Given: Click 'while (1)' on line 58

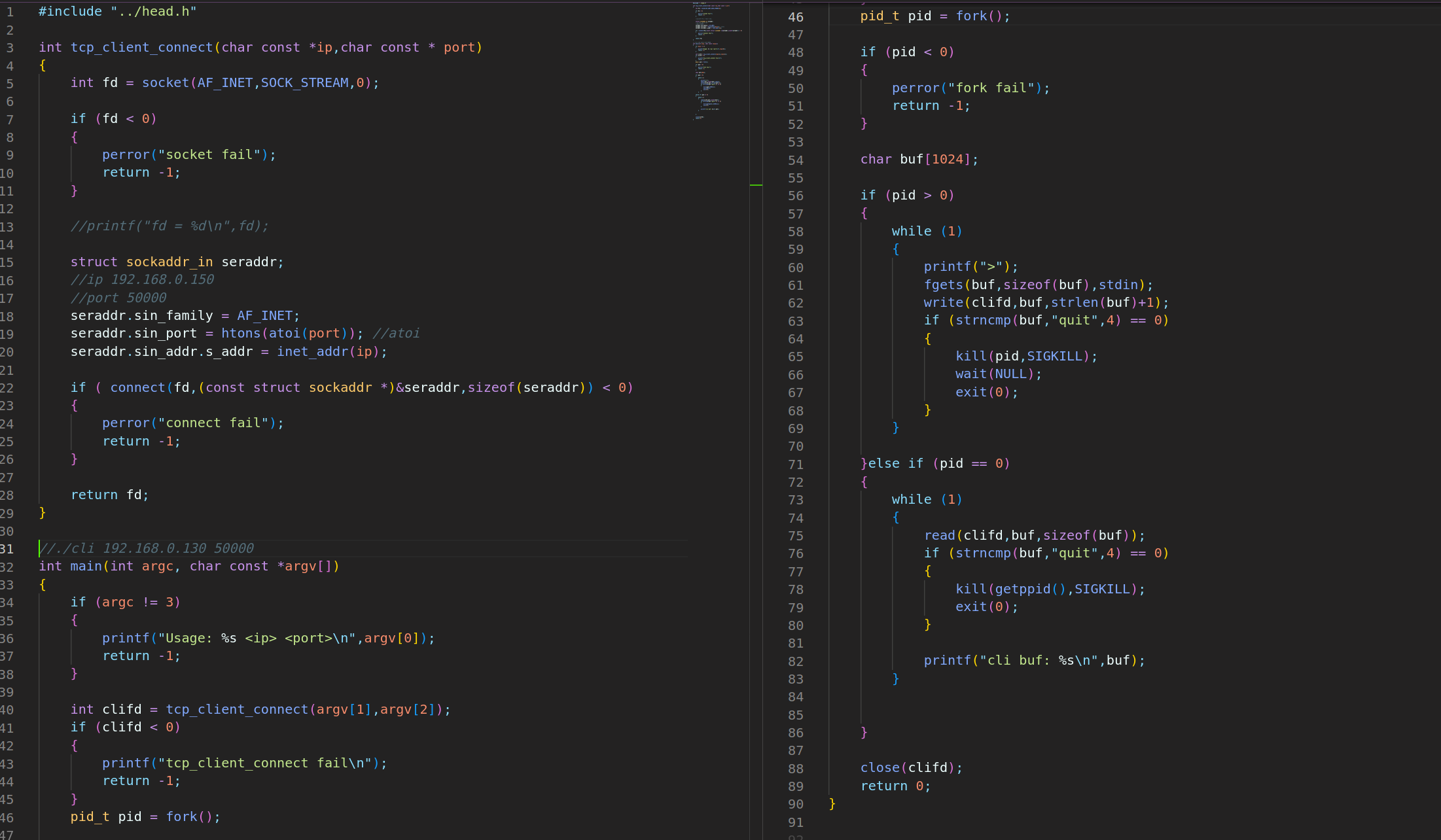Looking at the screenshot, I should coord(927,231).
